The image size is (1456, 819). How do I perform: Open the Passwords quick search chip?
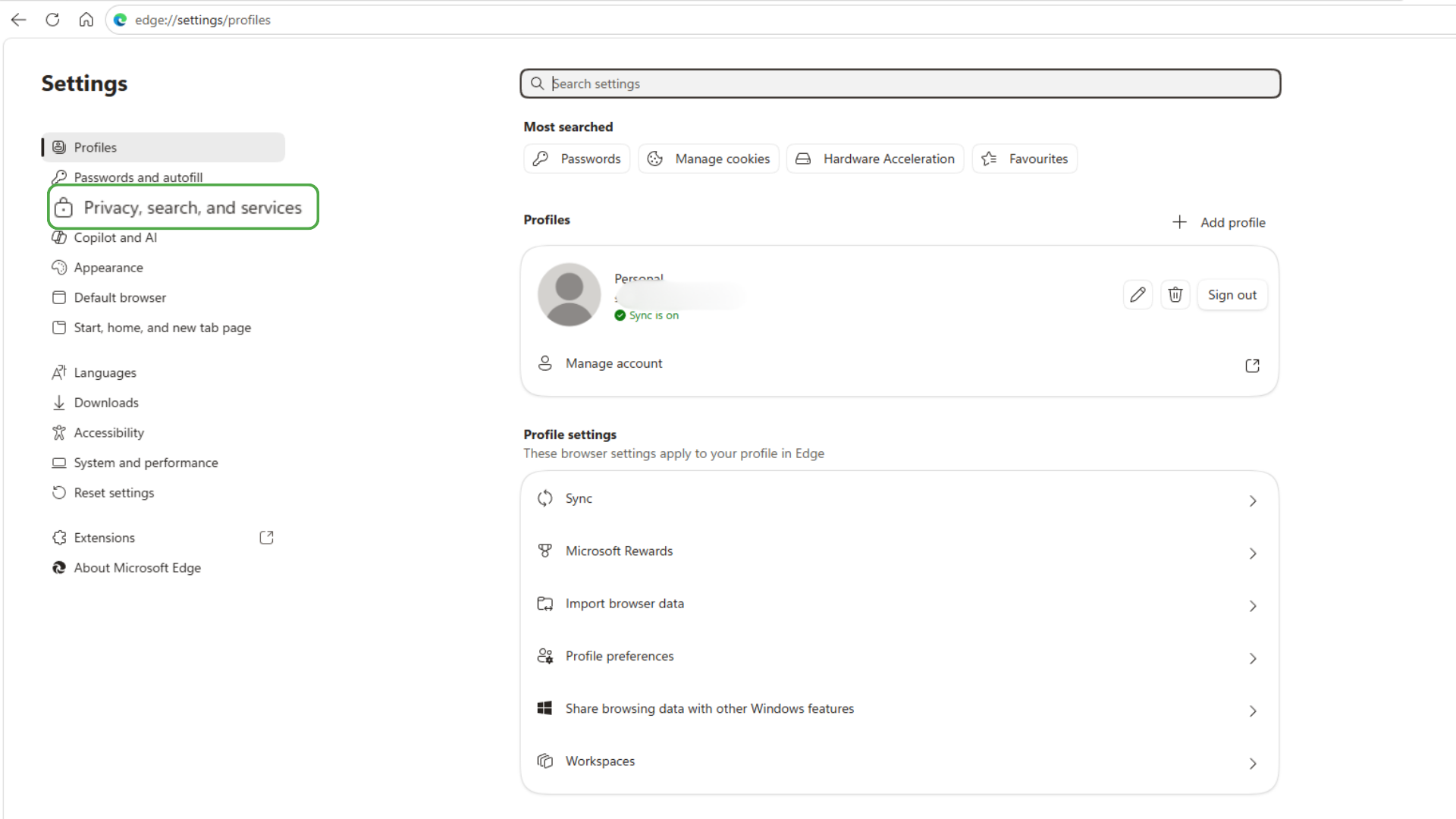coord(576,158)
